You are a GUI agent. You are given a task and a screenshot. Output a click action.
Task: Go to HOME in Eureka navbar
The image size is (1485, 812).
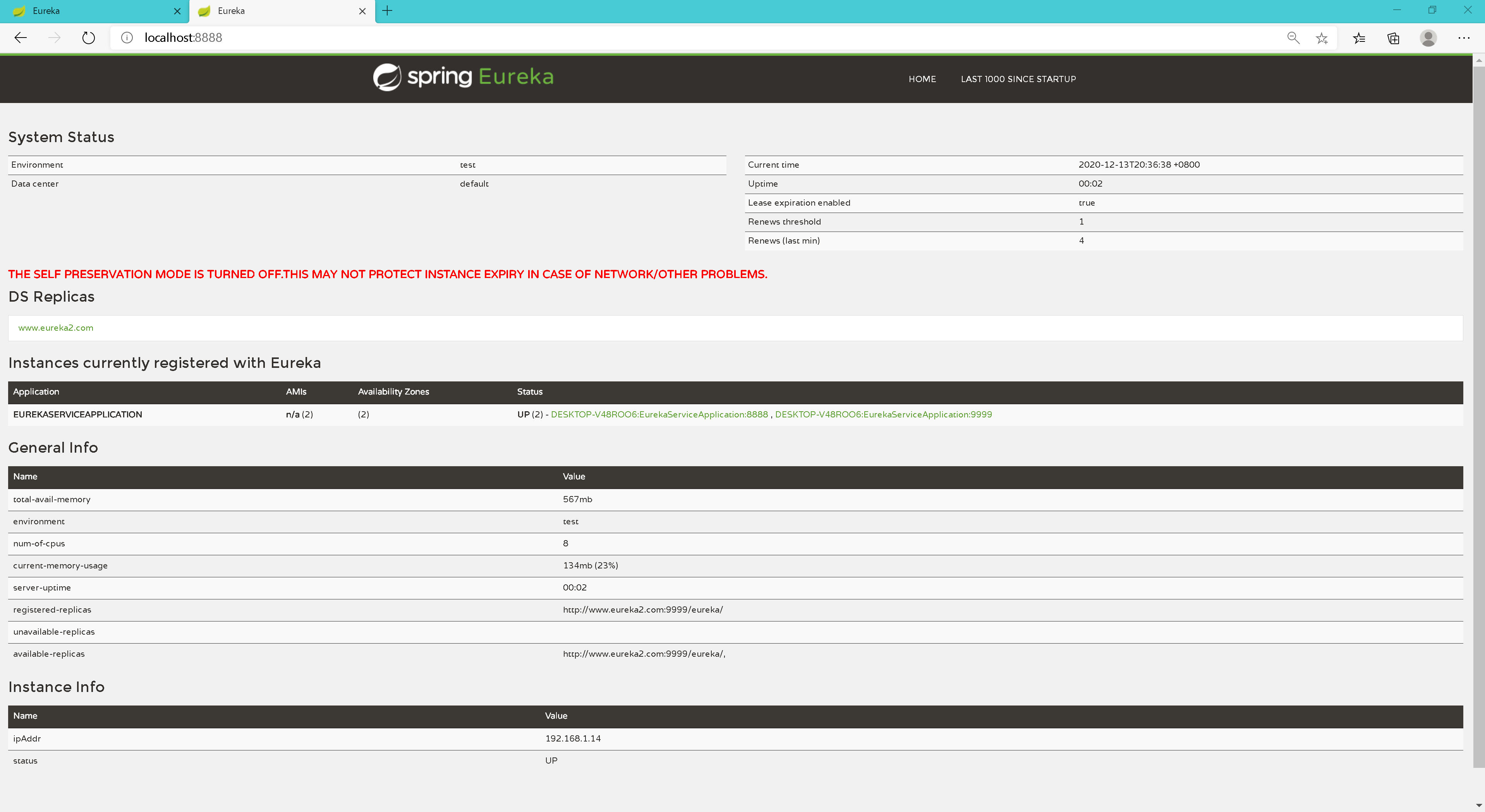tap(922, 79)
